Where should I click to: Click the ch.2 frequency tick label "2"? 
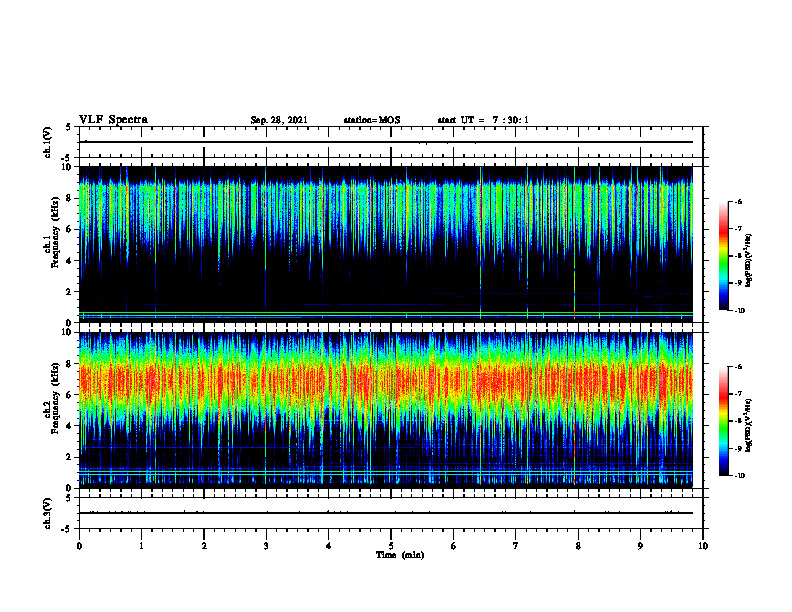pyautogui.click(x=70, y=457)
